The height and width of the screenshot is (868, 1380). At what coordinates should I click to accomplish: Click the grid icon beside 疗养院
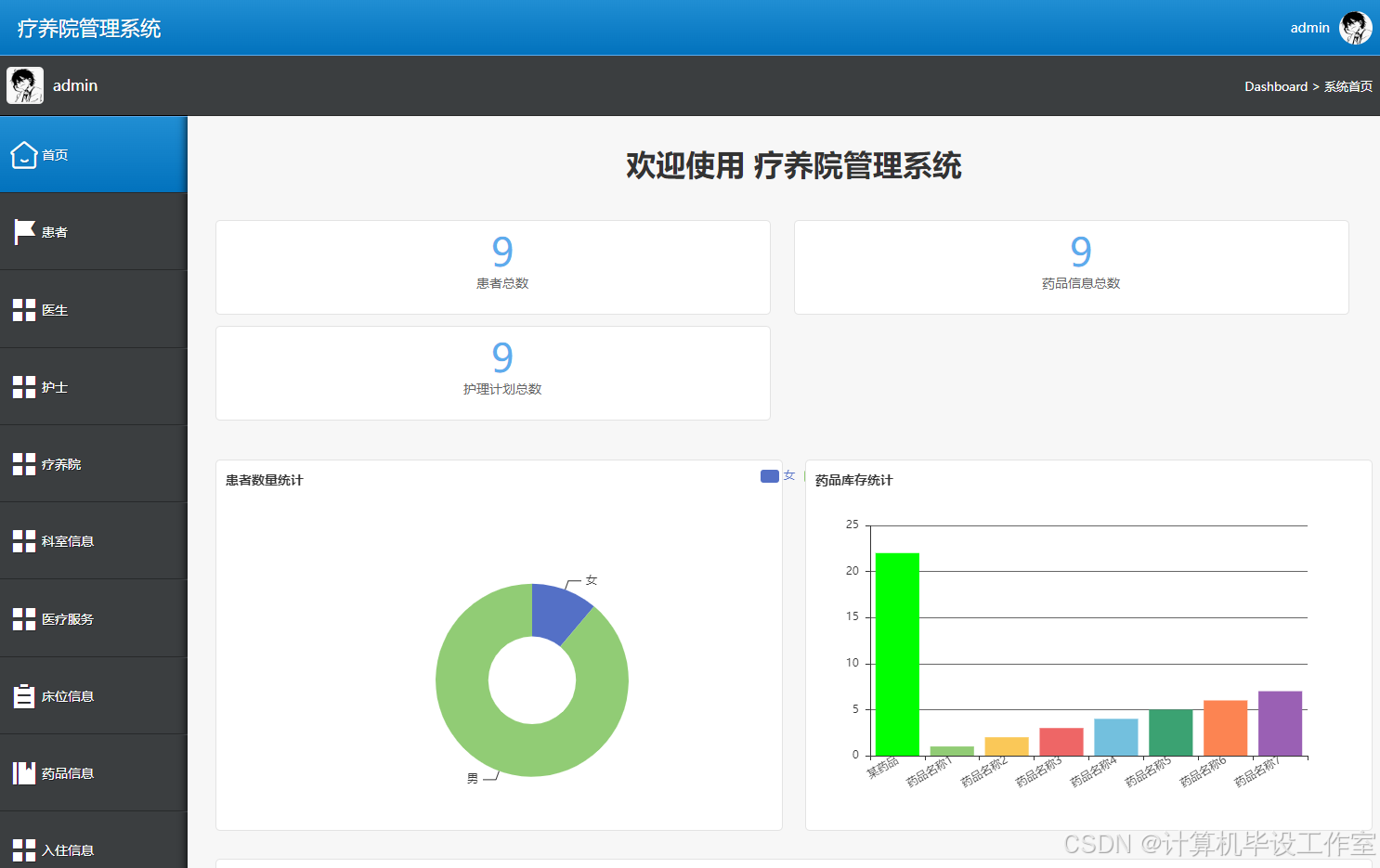coord(24,464)
